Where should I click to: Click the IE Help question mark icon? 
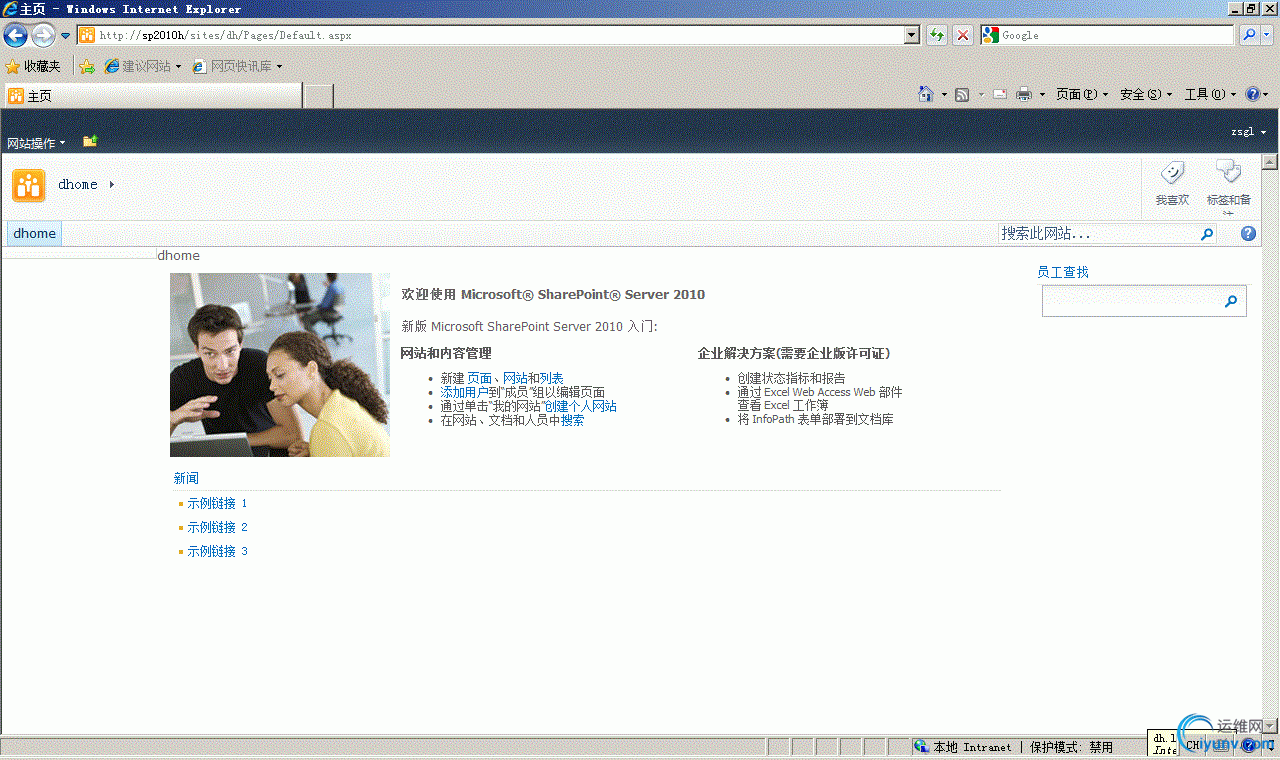(x=1252, y=94)
